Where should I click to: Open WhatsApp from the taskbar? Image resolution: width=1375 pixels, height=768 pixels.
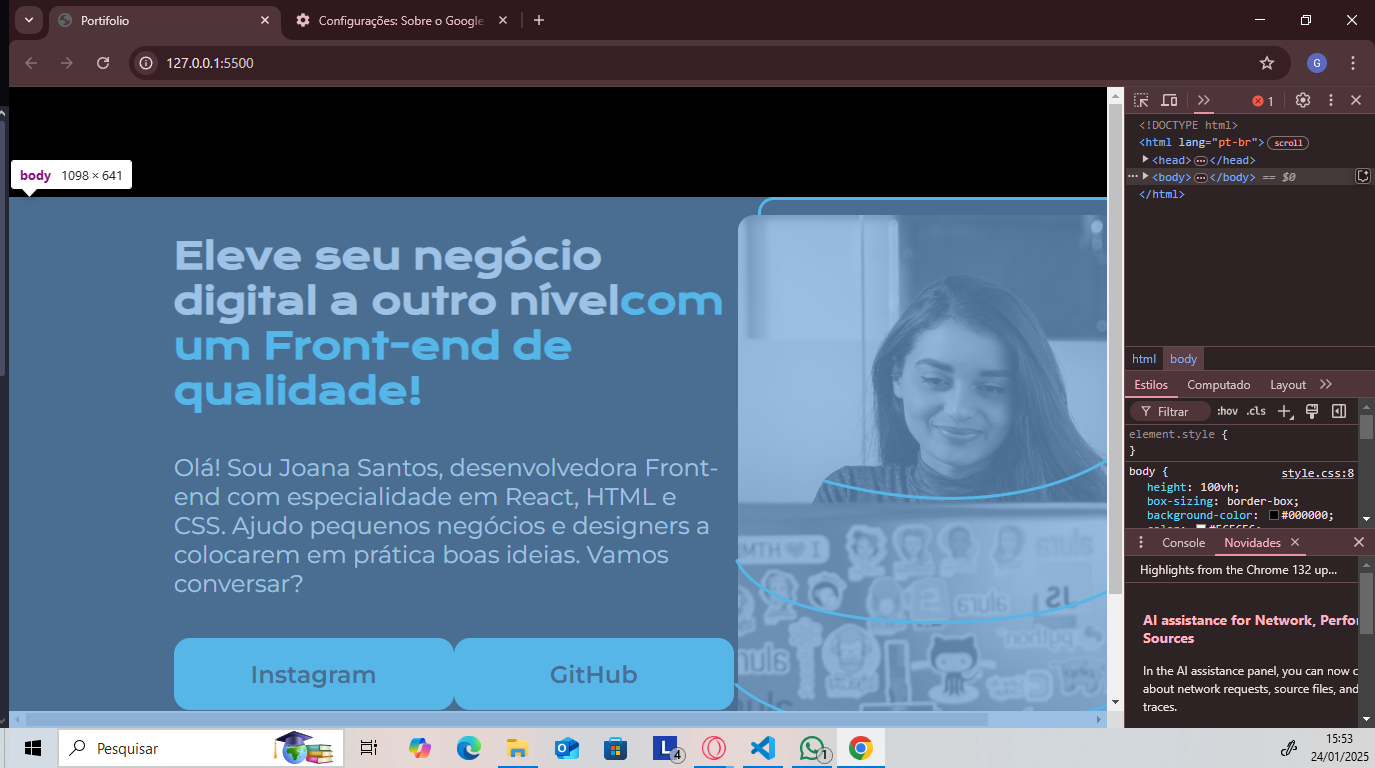tap(813, 748)
